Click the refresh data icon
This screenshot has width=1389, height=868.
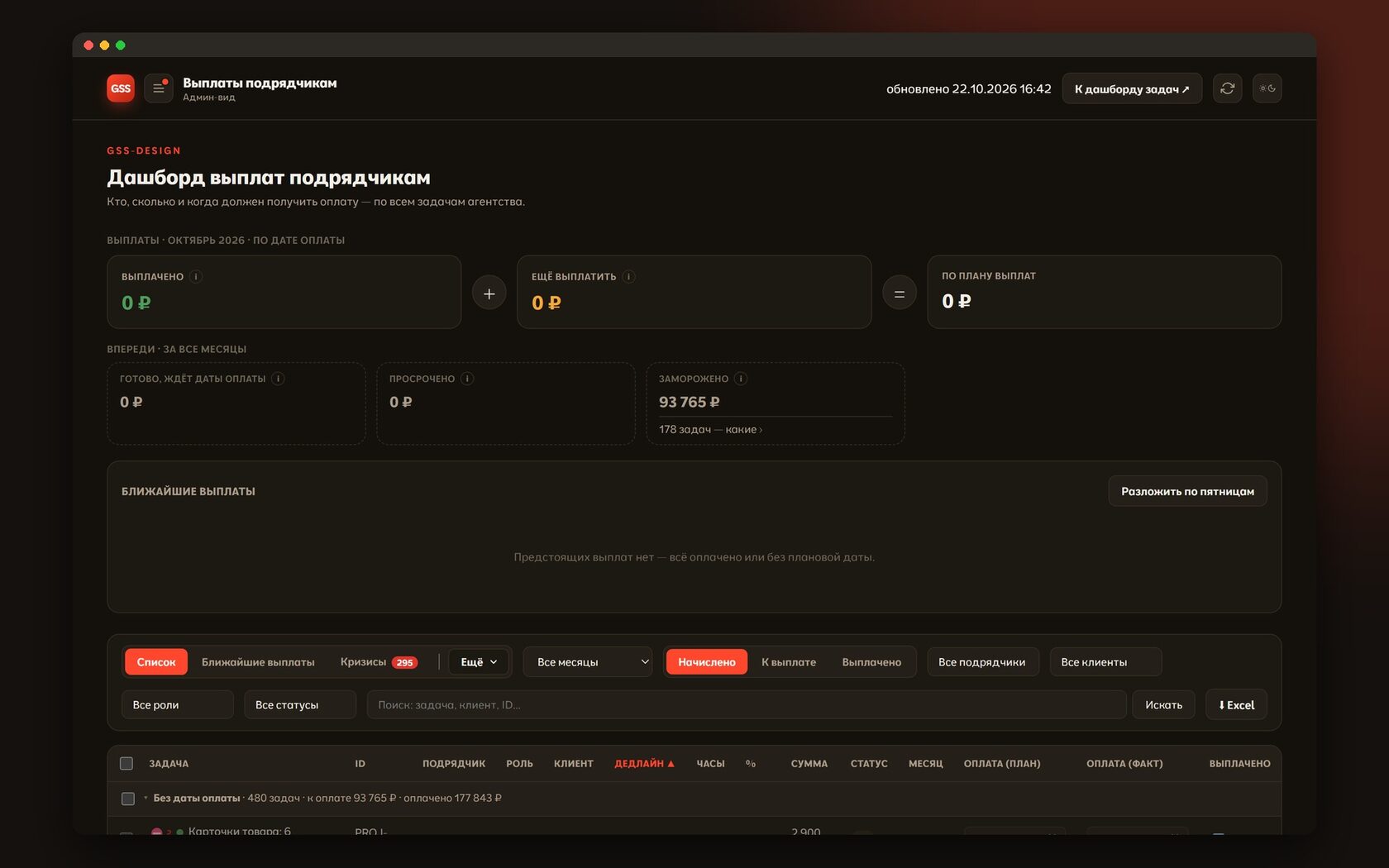[1227, 88]
